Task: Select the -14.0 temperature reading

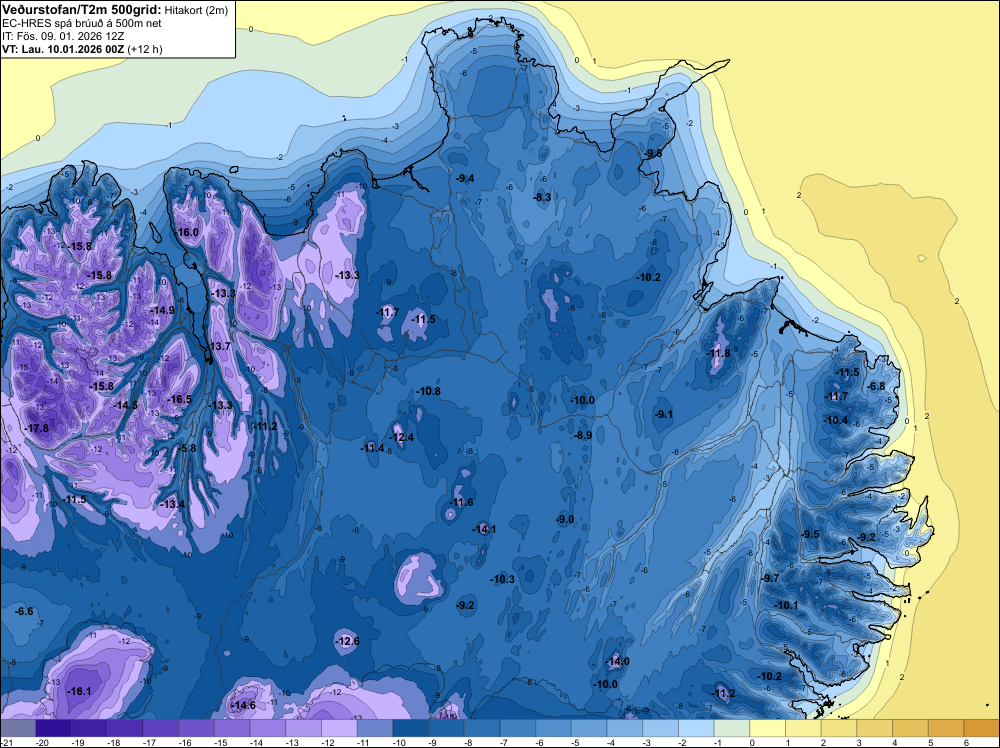Action: click(x=617, y=661)
